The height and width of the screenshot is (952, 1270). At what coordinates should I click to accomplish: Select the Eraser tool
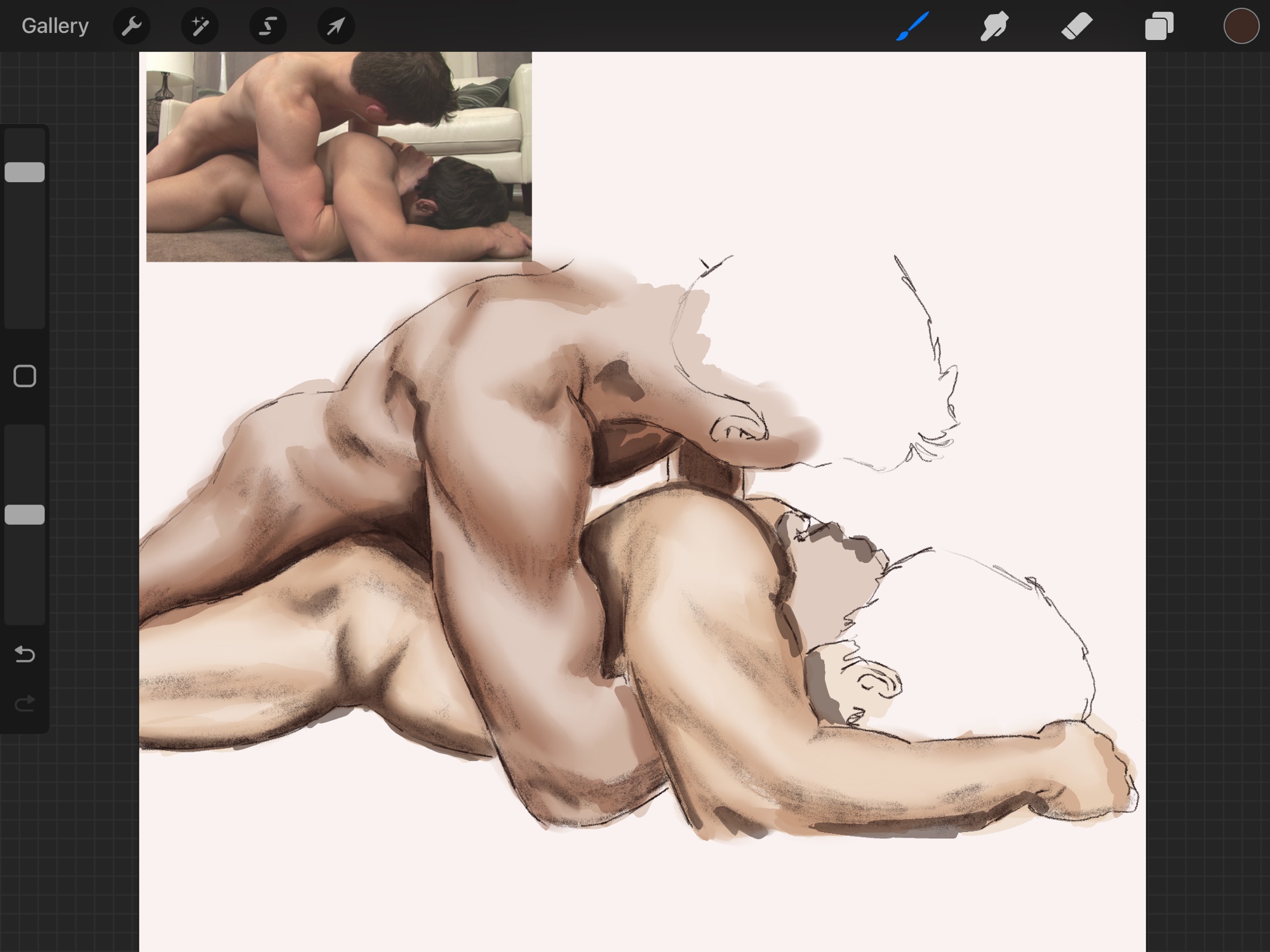coord(1077,26)
